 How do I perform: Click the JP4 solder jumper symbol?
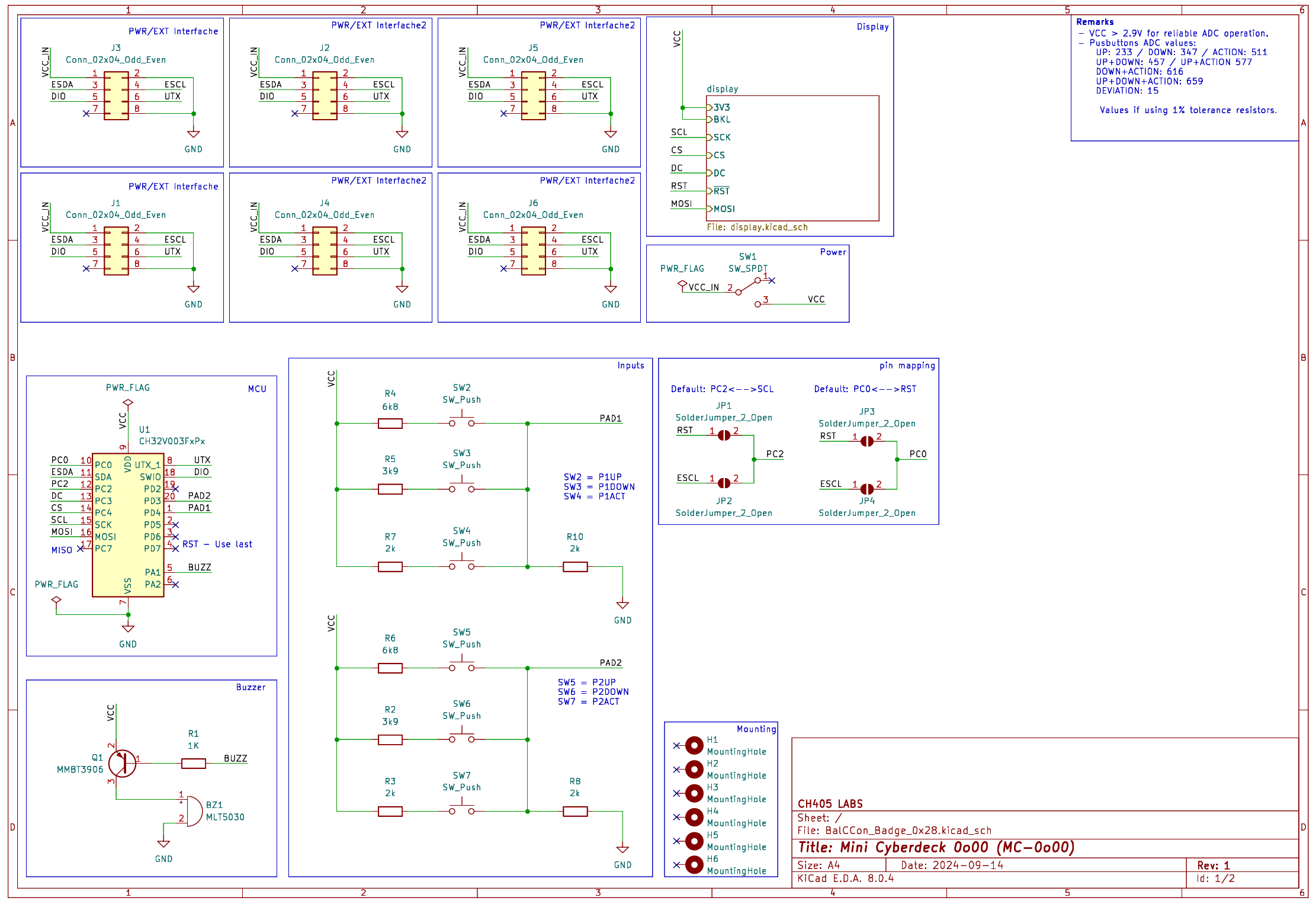click(x=866, y=489)
